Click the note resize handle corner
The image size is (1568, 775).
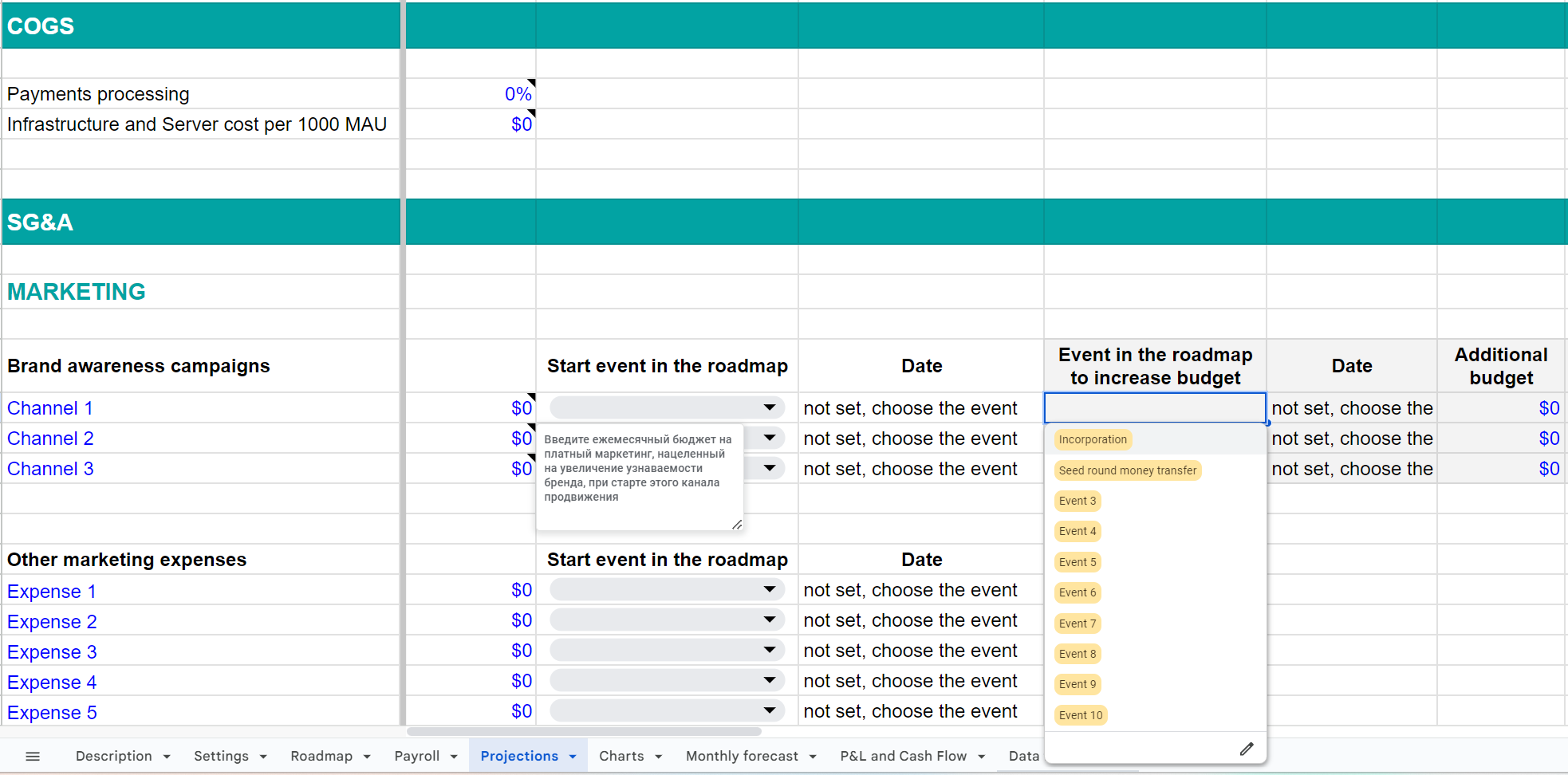pos(737,524)
